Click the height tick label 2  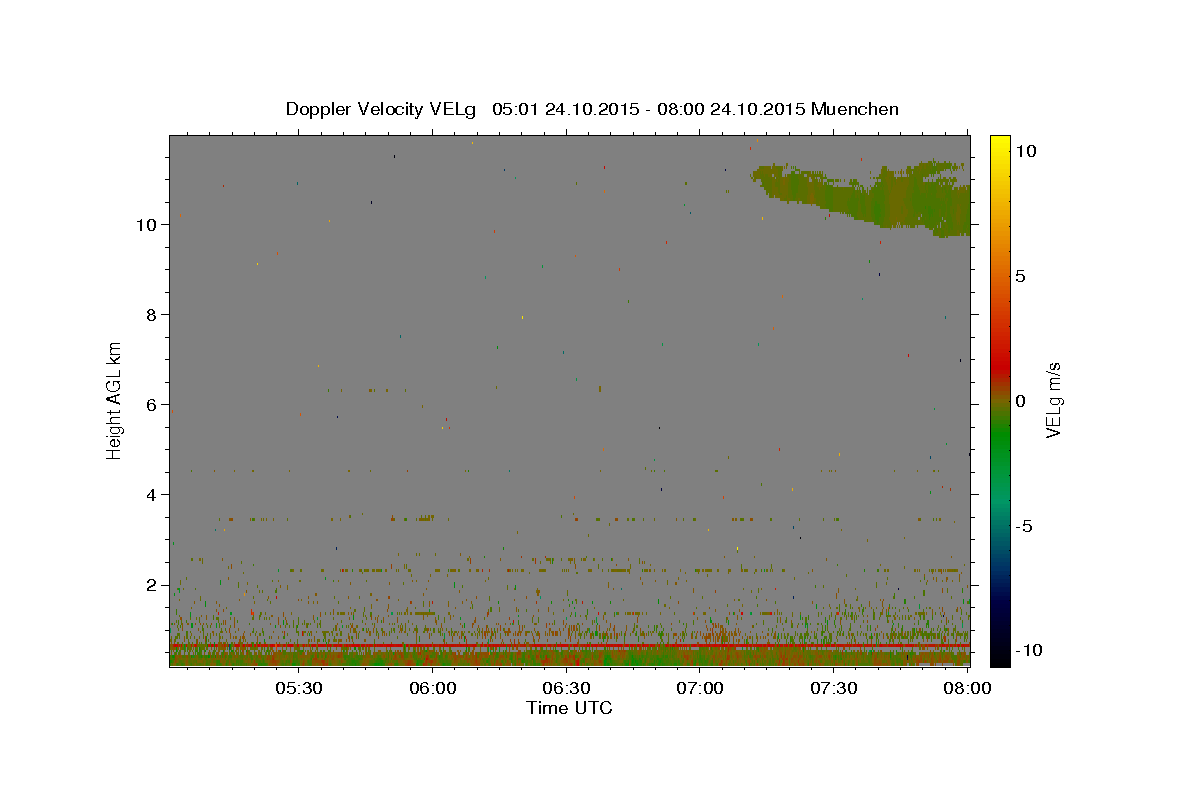[x=152, y=585]
